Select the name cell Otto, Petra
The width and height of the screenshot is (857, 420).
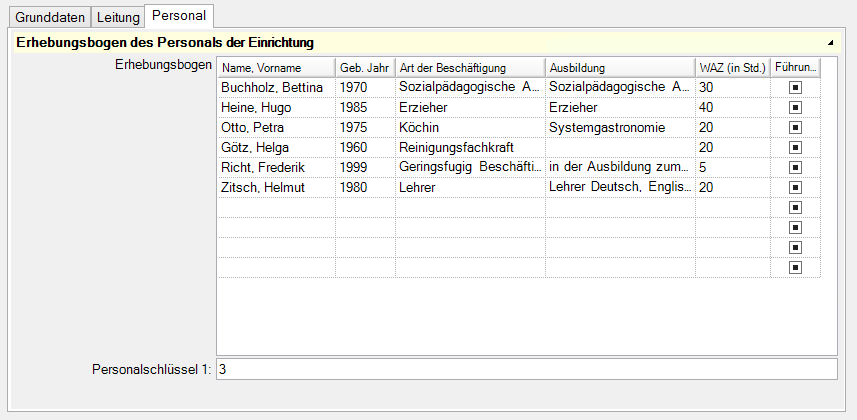coord(276,128)
